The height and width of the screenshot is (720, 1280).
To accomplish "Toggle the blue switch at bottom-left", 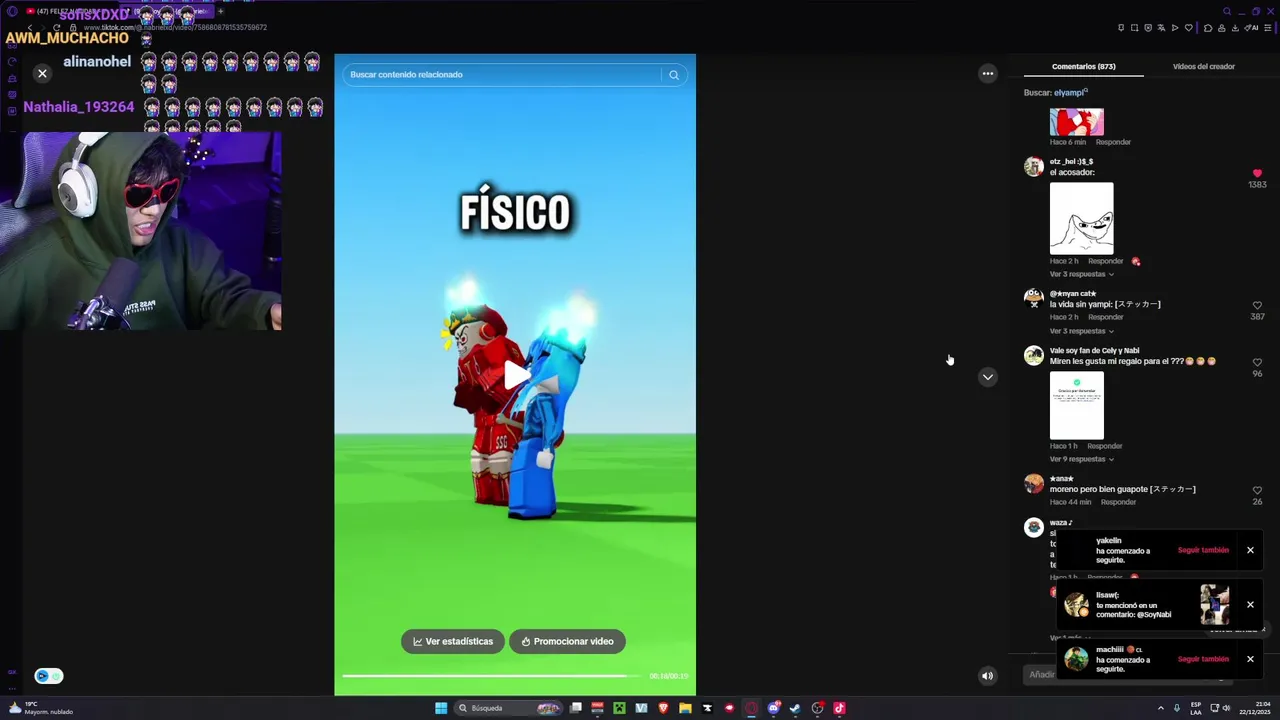I will click(x=49, y=676).
